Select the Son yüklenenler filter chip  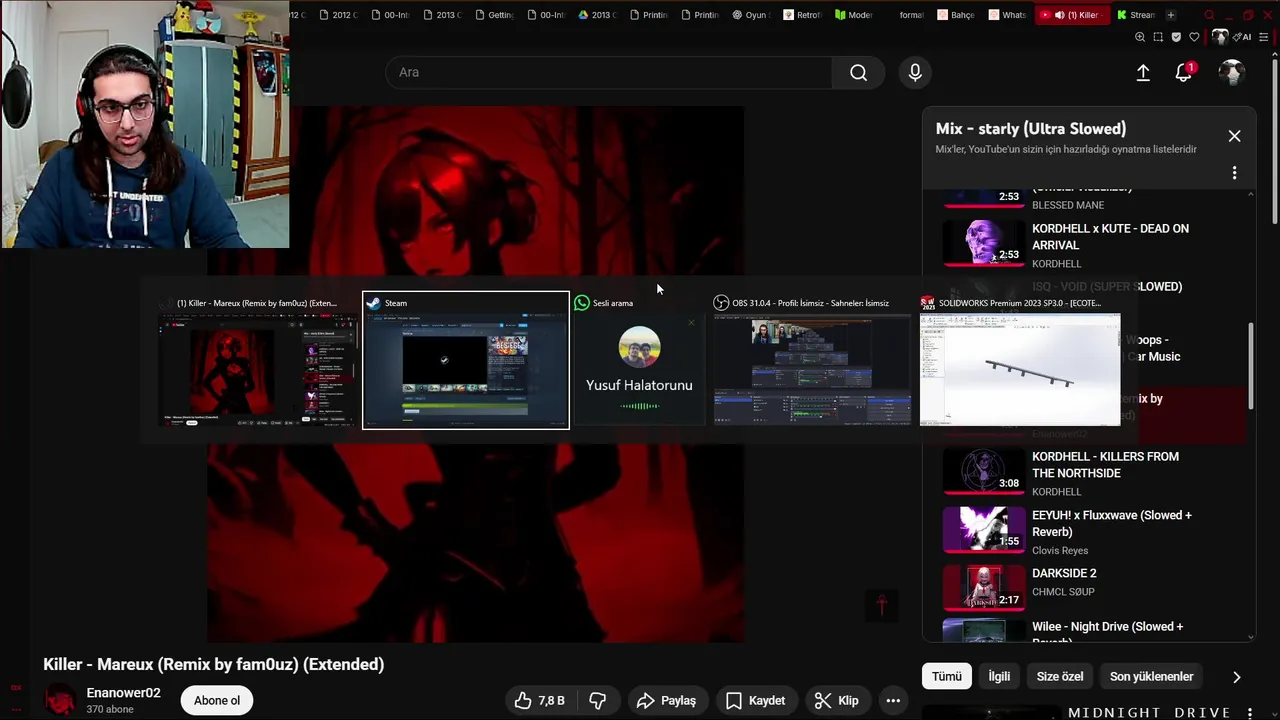(x=1151, y=676)
